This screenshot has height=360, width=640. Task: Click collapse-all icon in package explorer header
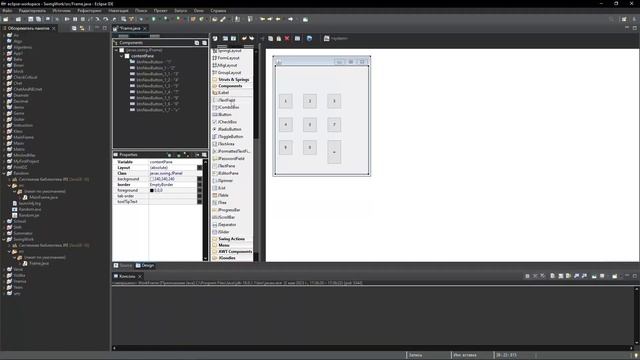(x=74, y=28)
